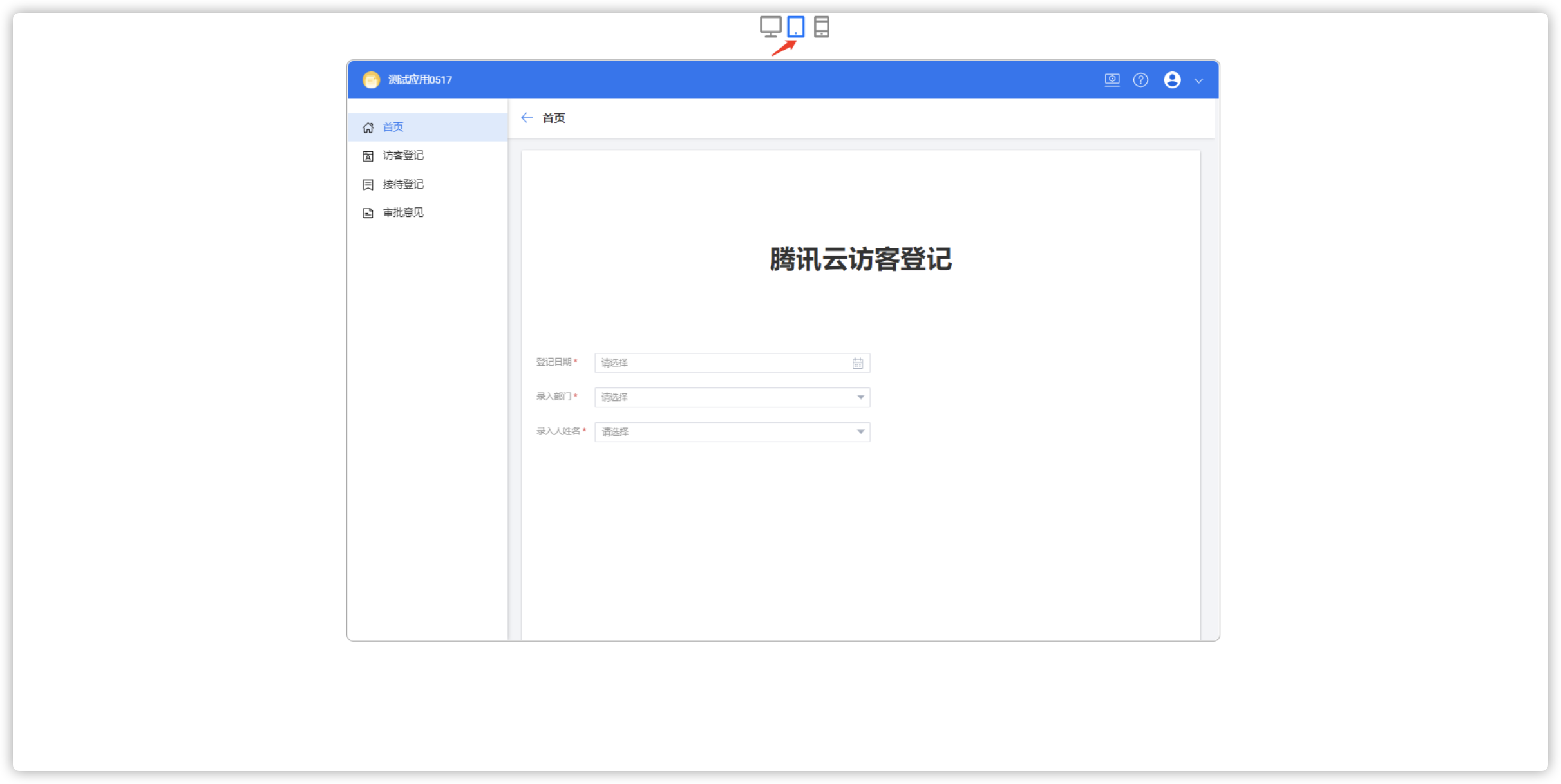Click the 访客登记 form icon
The image size is (1561, 784).
[368, 156]
